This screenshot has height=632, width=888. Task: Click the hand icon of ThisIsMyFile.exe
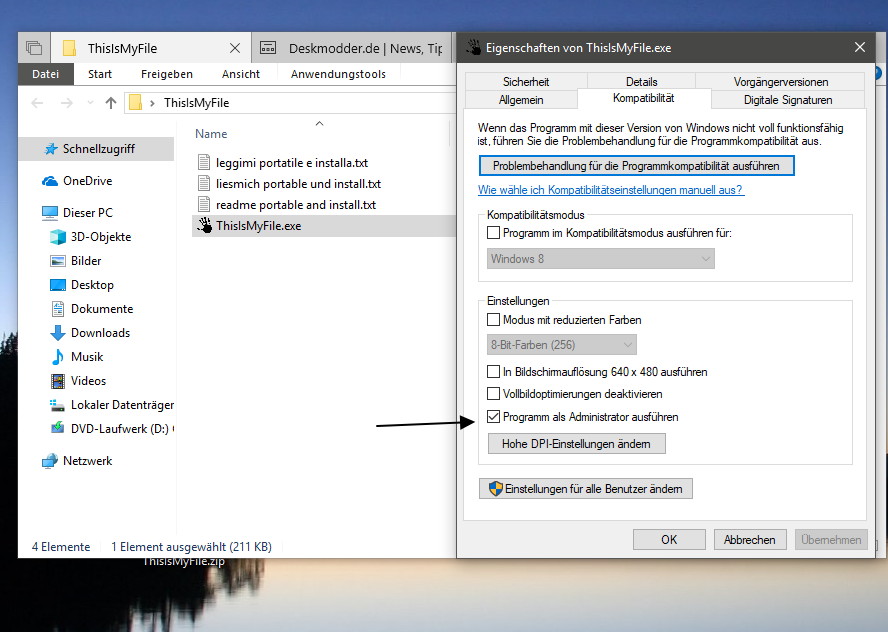[x=204, y=225]
